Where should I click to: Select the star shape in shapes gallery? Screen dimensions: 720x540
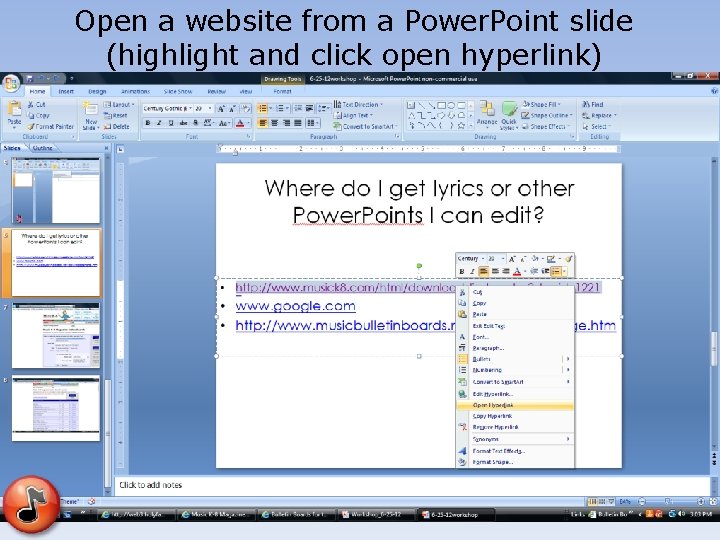tap(461, 125)
